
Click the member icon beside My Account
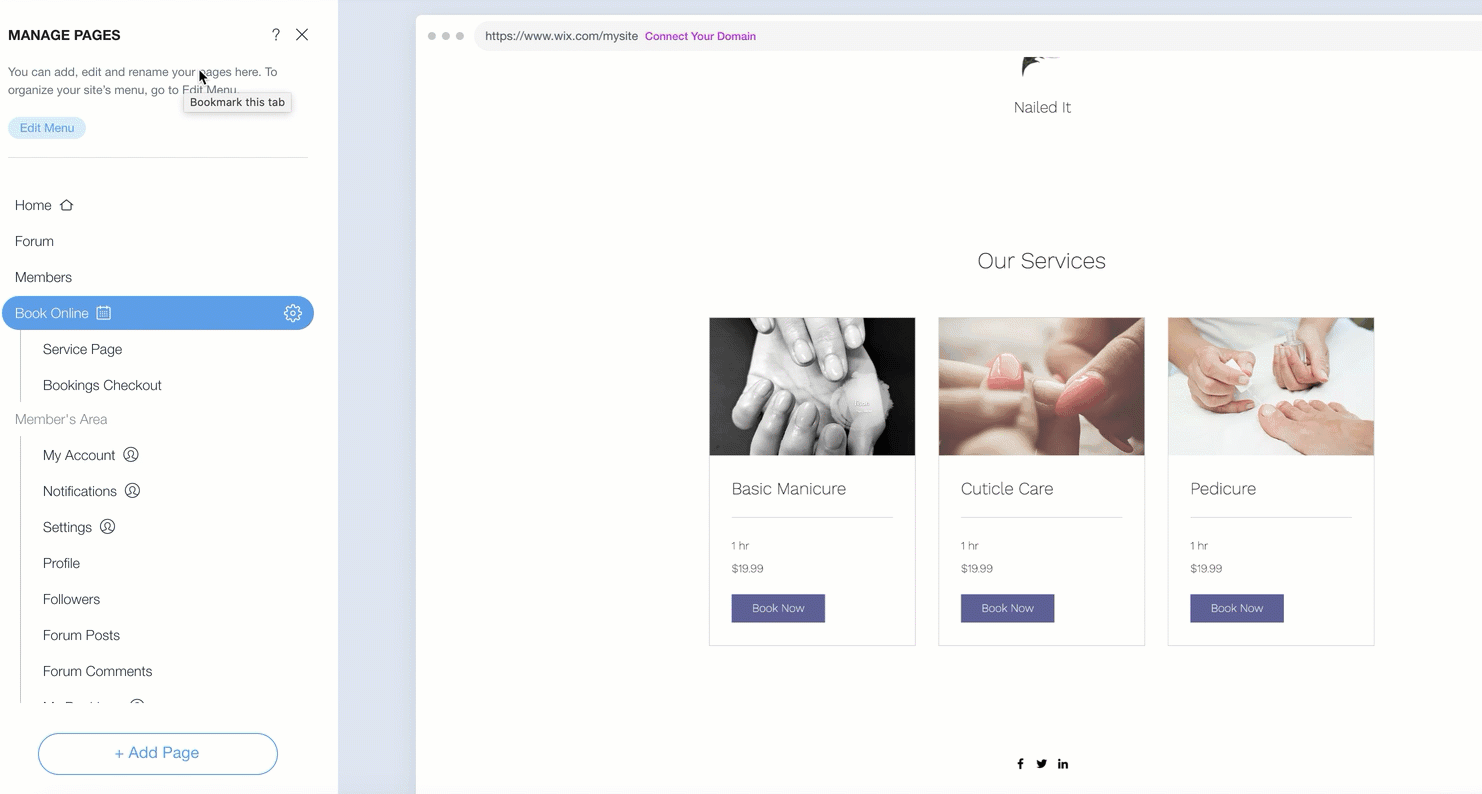click(131, 455)
